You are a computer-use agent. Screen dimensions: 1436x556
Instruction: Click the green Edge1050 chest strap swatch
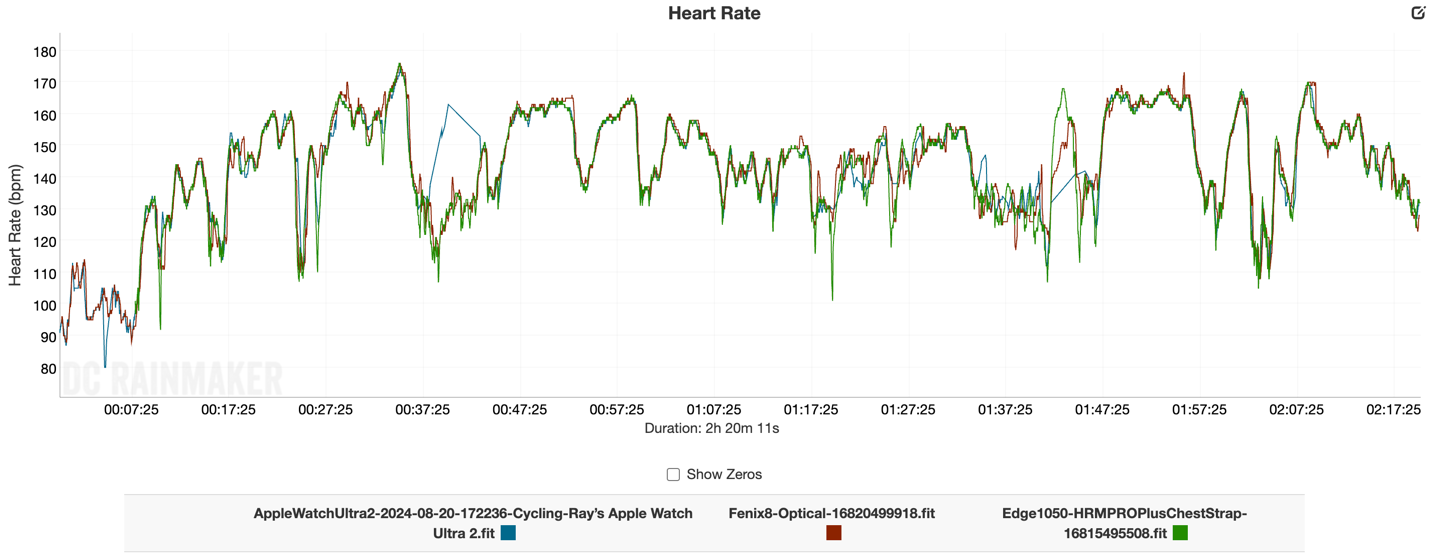pyautogui.click(x=1180, y=533)
